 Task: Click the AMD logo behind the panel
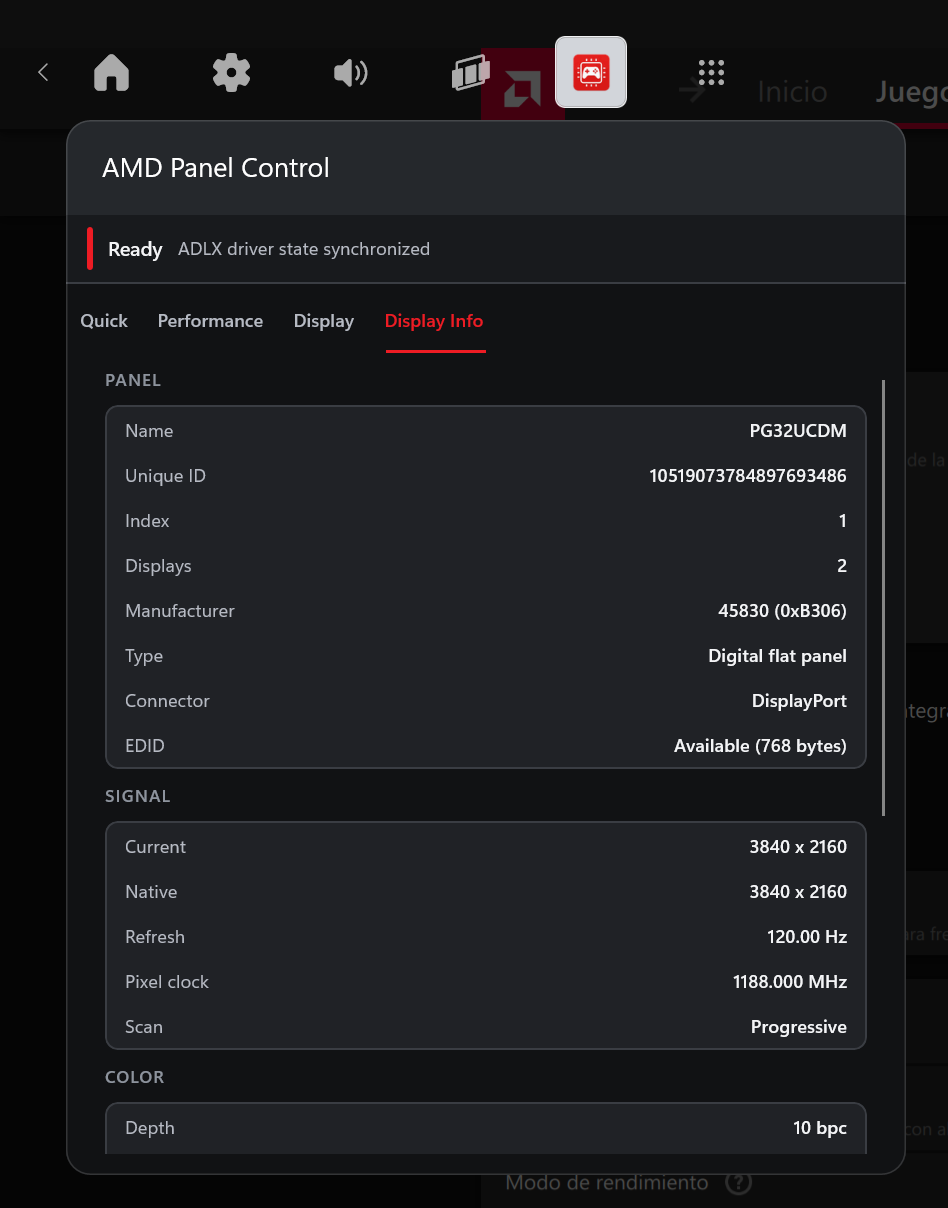pos(522,88)
